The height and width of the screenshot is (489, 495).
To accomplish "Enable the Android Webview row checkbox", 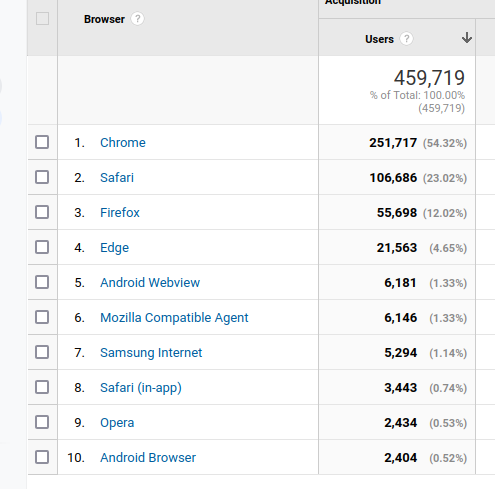I will [x=42, y=282].
